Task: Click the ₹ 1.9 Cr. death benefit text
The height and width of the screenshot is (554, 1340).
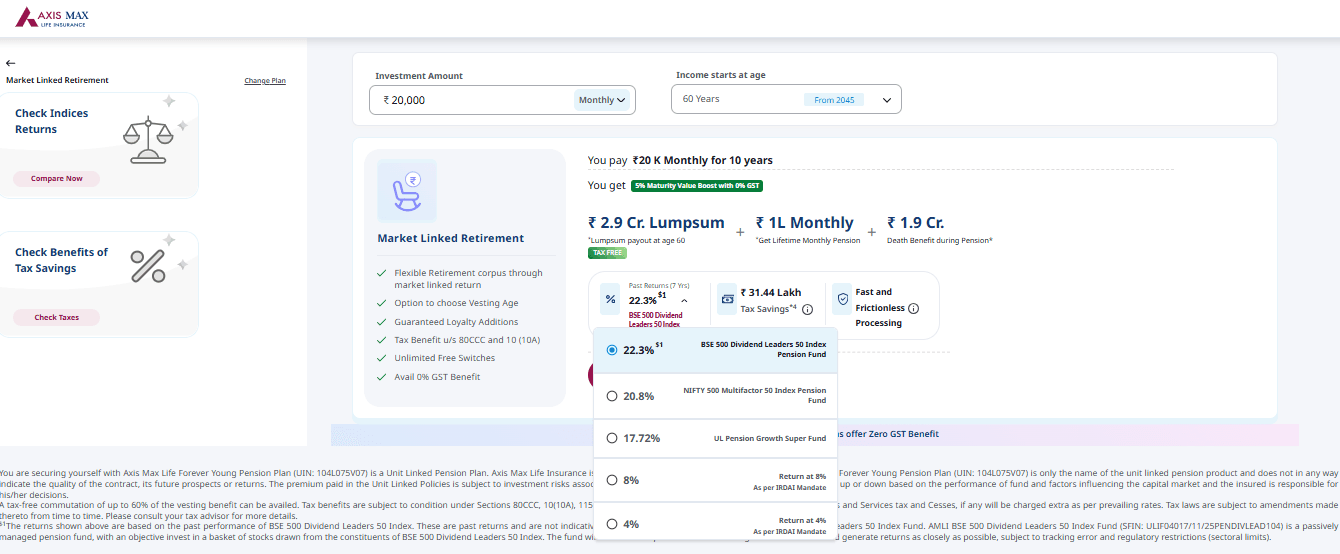Action: 916,223
